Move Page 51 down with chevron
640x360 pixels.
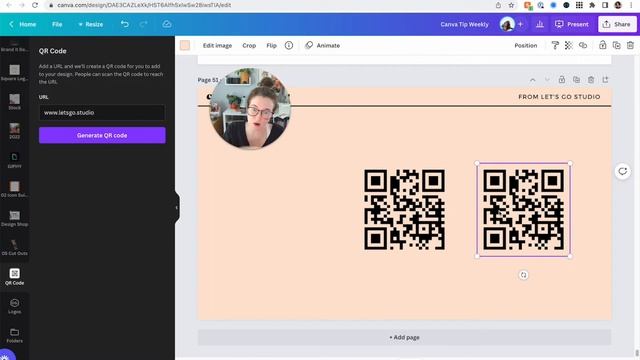(547, 80)
